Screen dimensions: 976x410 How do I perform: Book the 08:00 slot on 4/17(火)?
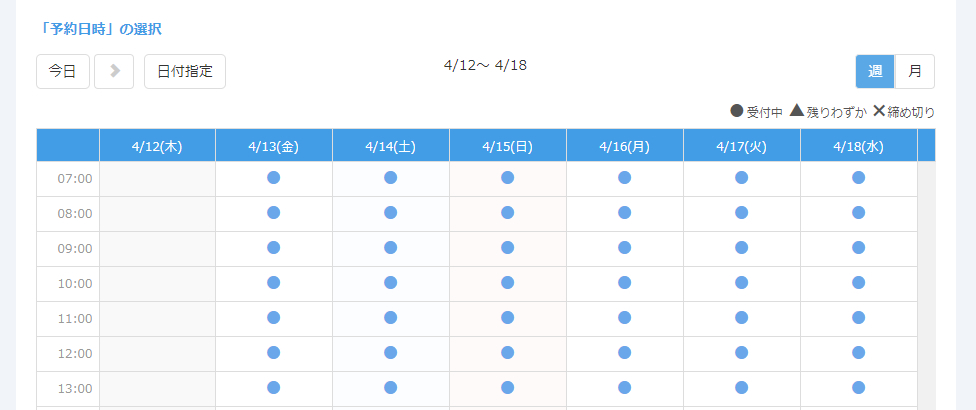coord(742,213)
